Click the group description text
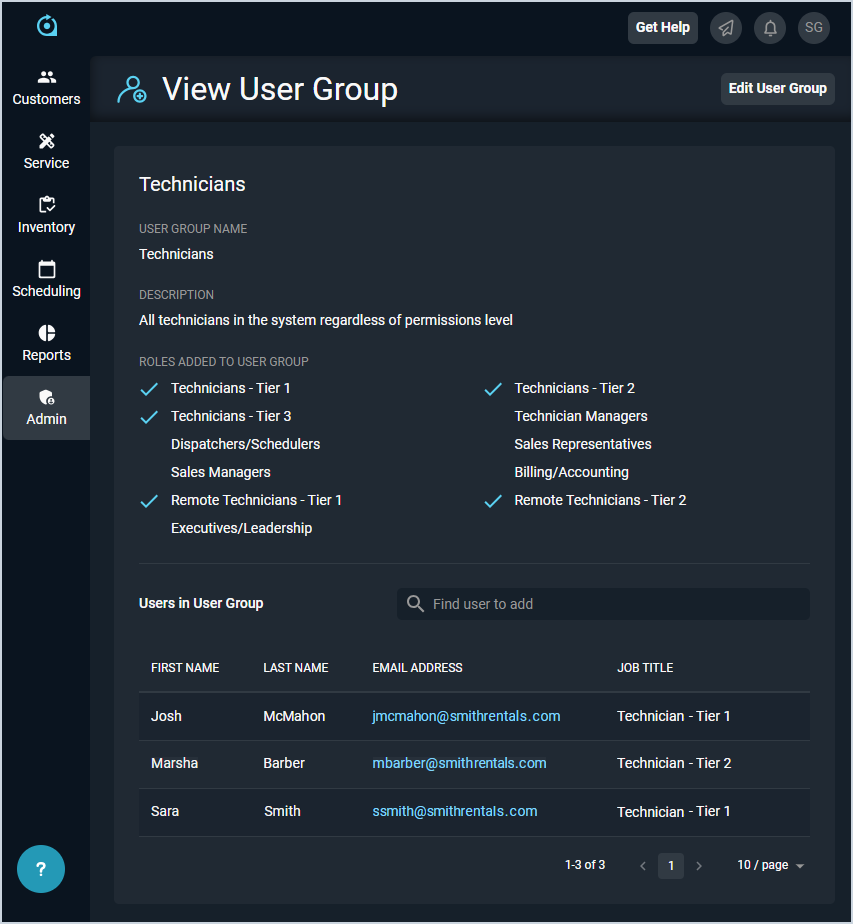The width and height of the screenshot is (853, 924). pyautogui.click(x=326, y=321)
